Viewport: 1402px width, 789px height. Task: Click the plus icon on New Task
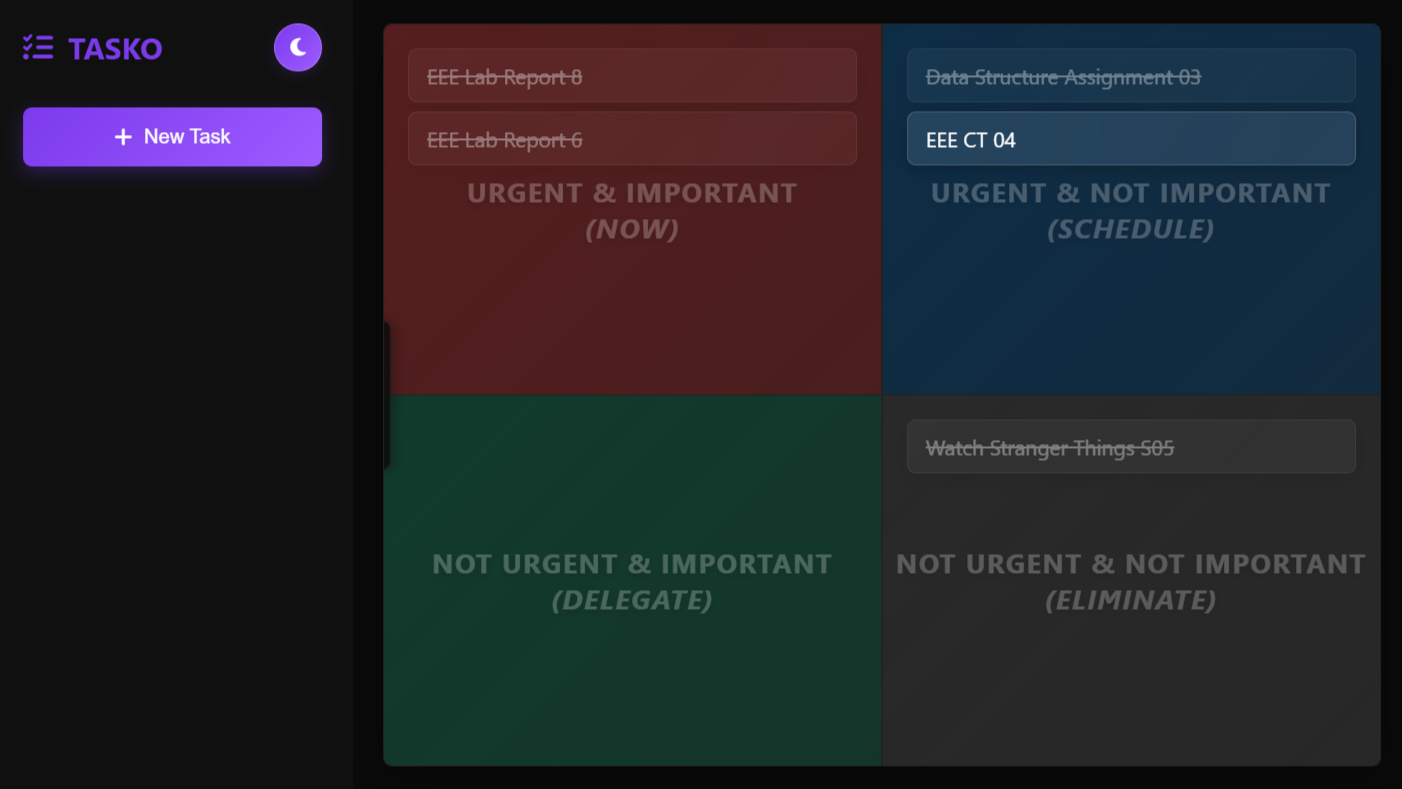(123, 137)
